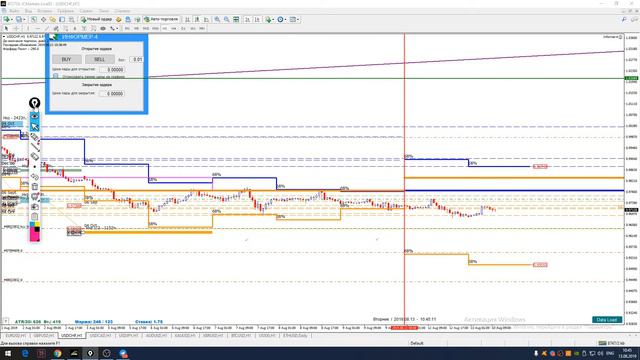640x360 pixels.
Task: Switch to the USDJPY,H1 chart tab
Action: click(x=128, y=336)
